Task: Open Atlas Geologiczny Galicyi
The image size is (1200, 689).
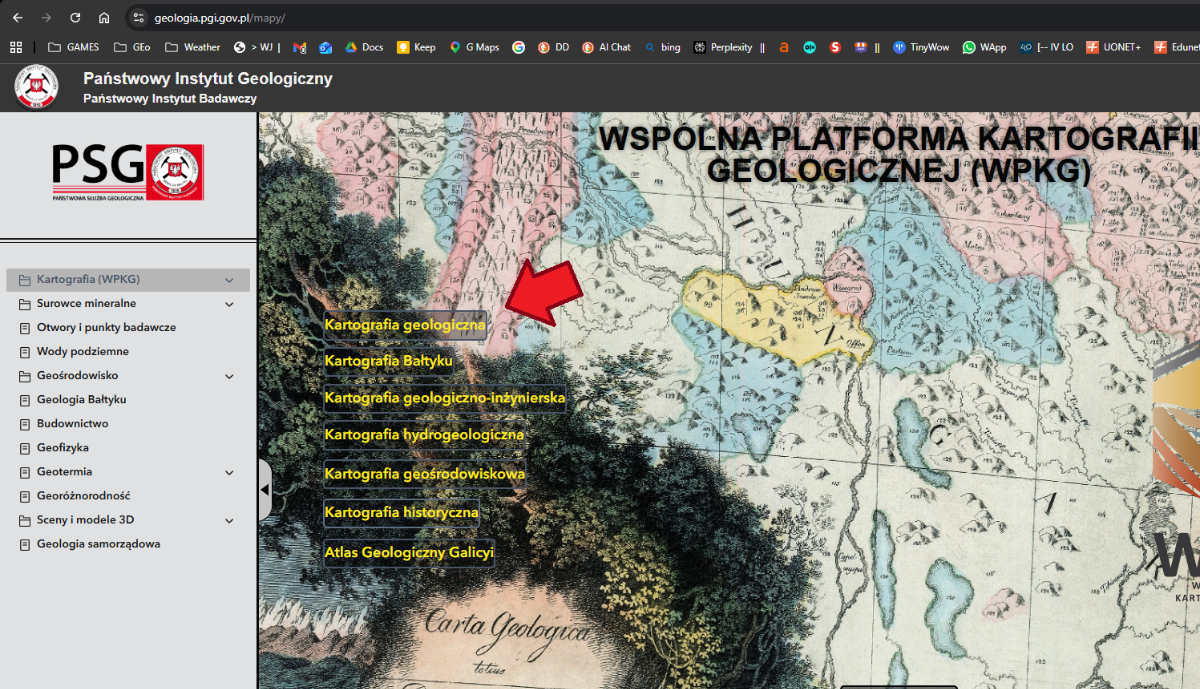Action: (x=408, y=549)
